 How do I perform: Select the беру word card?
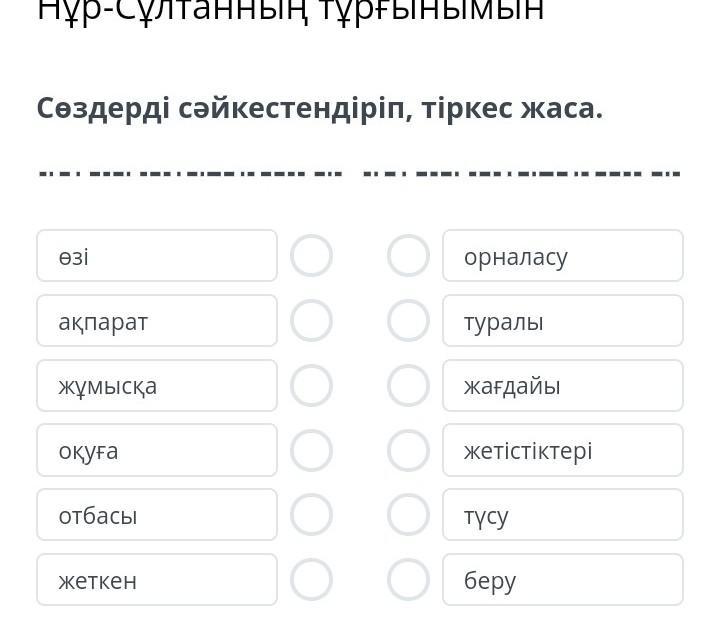(563, 580)
